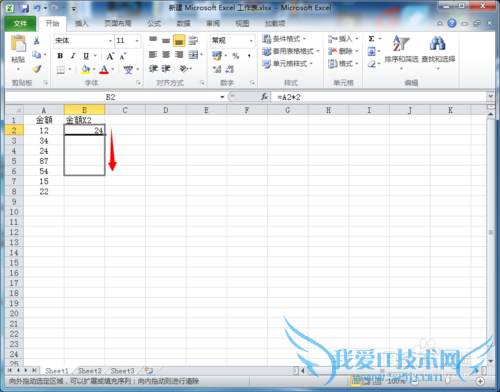Select the column A header
Screen dimensions: 500x392
click(44, 110)
